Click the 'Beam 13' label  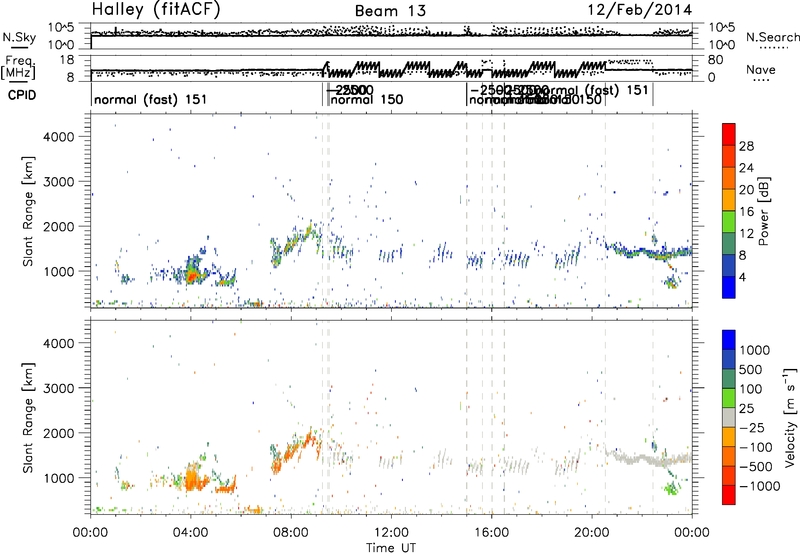(390, 11)
